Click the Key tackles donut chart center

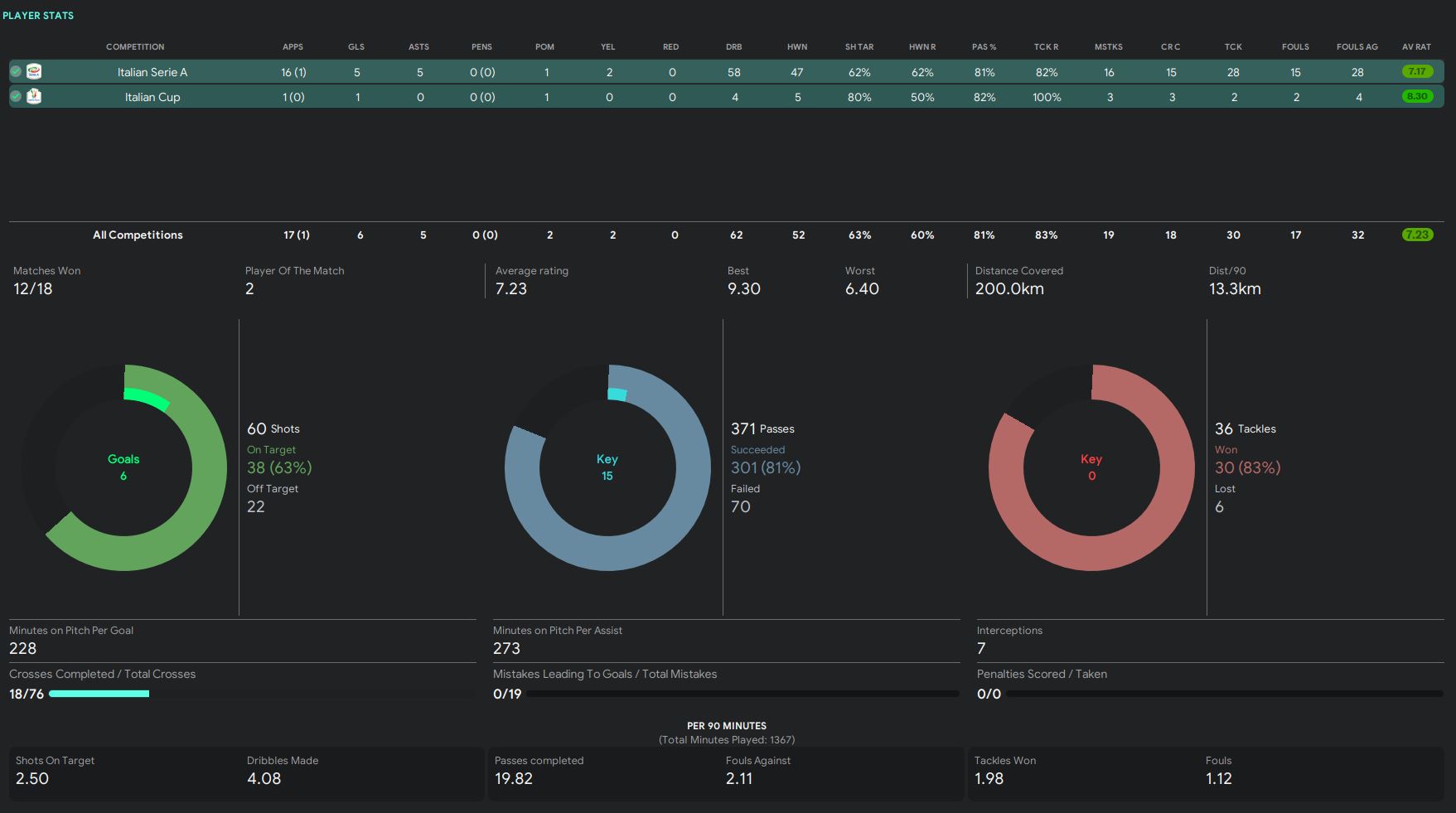click(1091, 467)
